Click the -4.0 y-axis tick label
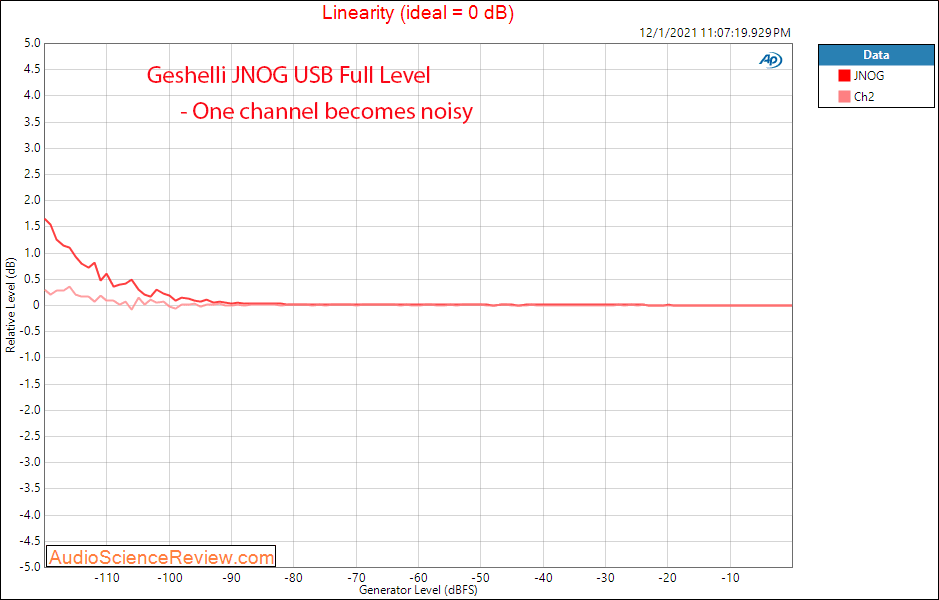This screenshot has width=939, height=600. (31, 515)
